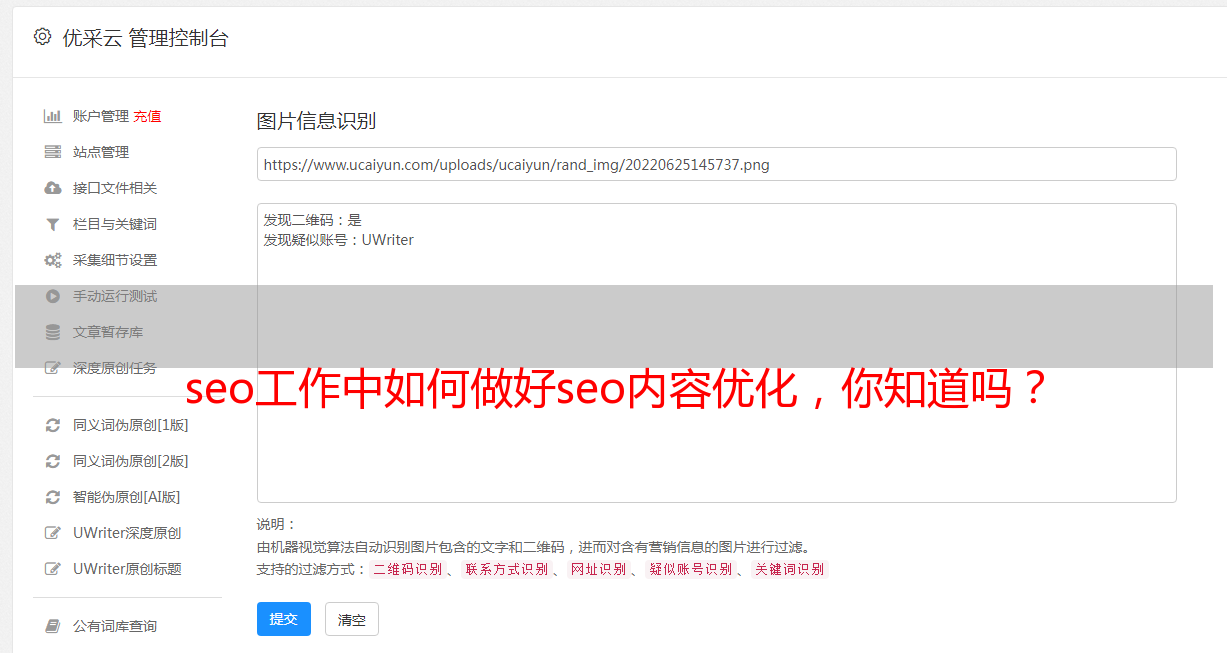Image resolution: width=1227 pixels, height=653 pixels.
Task: Click the 由机器视觉算法自动识别 description sentence
Action: (x=533, y=547)
